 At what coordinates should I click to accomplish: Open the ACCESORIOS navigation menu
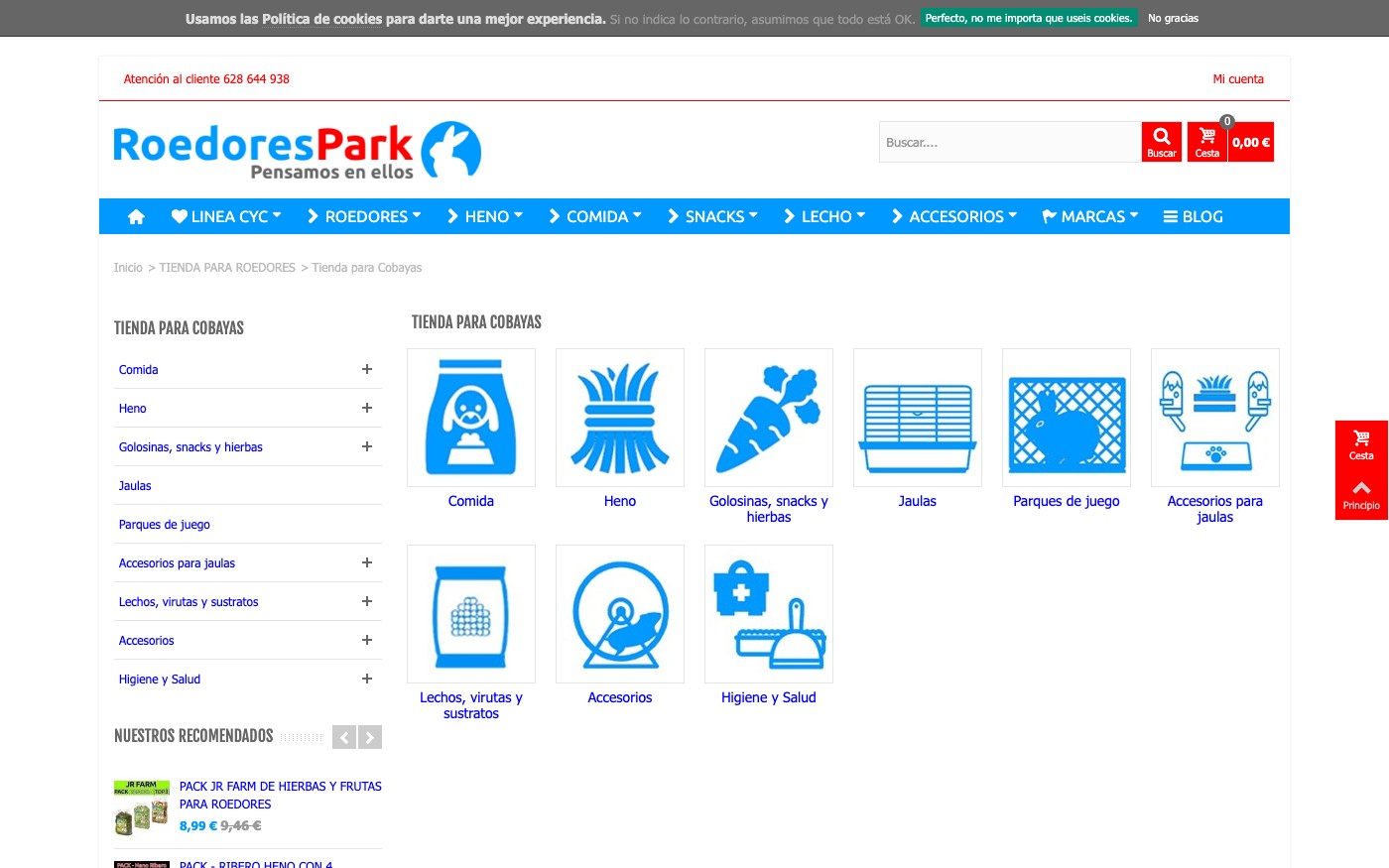pyautogui.click(x=954, y=216)
